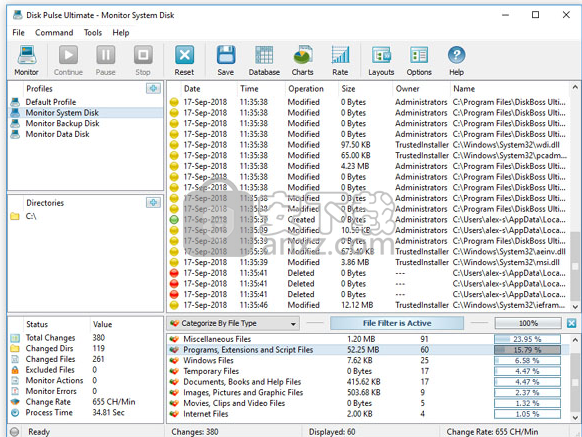Viewport: 582px width, 437px height.
Task: Open the Categorize By File Type dropdown
Action: point(233,323)
